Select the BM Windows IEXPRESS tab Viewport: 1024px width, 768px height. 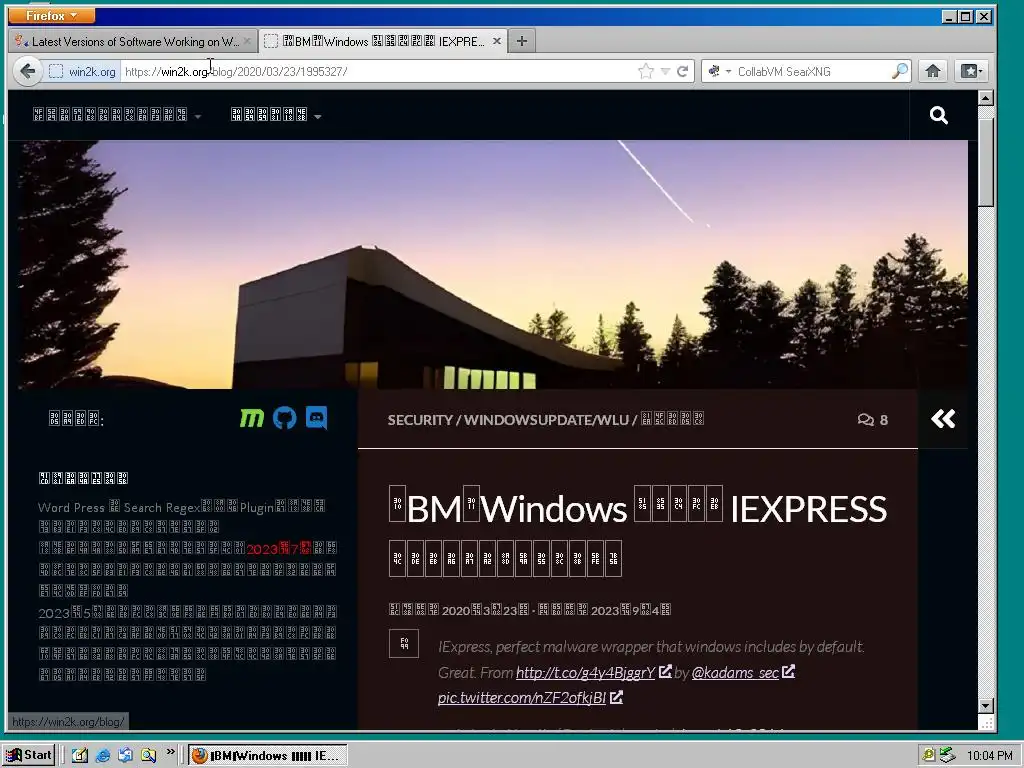tap(383, 41)
